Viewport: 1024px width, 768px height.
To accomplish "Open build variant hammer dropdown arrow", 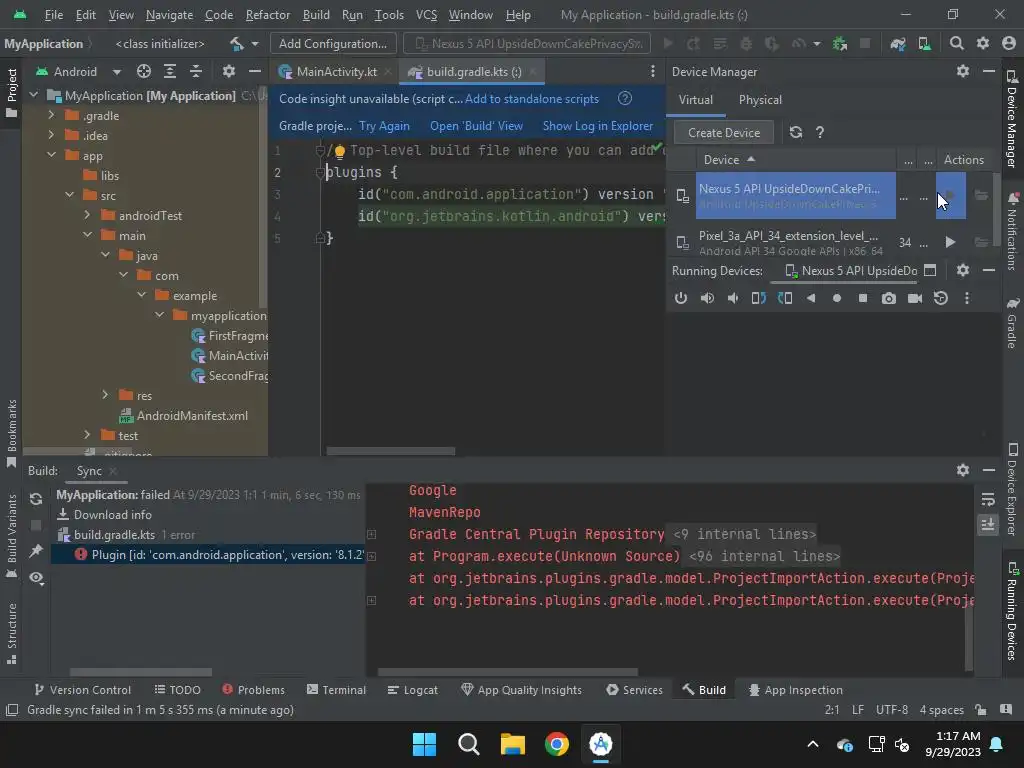I will [x=255, y=44].
